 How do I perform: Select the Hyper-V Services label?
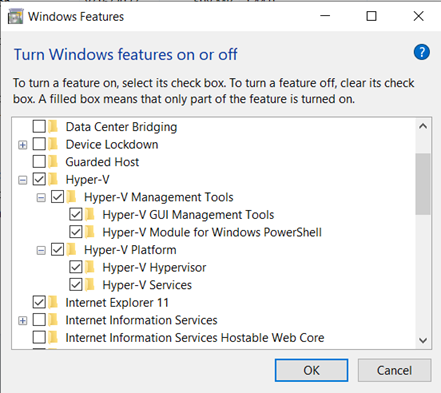click(x=147, y=285)
